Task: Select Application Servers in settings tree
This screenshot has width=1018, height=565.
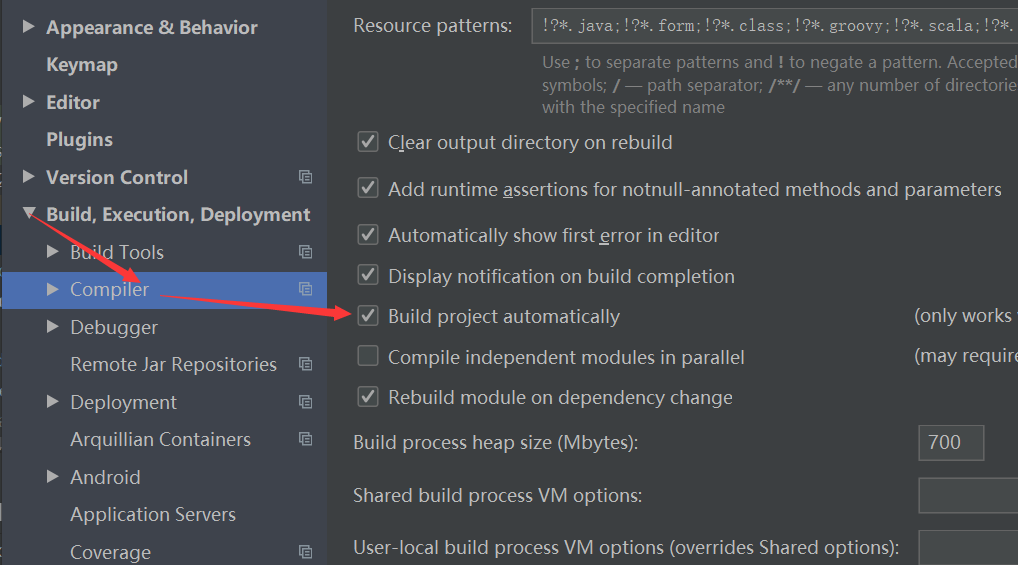Action: click(153, 514)
